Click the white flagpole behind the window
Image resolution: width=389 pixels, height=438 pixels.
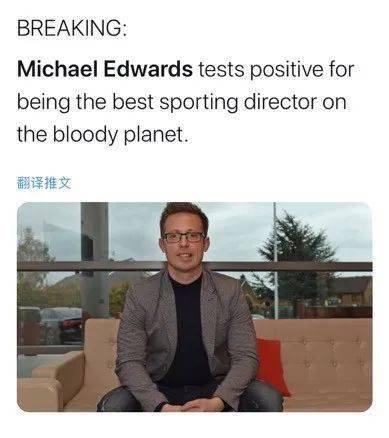(275, 260)
